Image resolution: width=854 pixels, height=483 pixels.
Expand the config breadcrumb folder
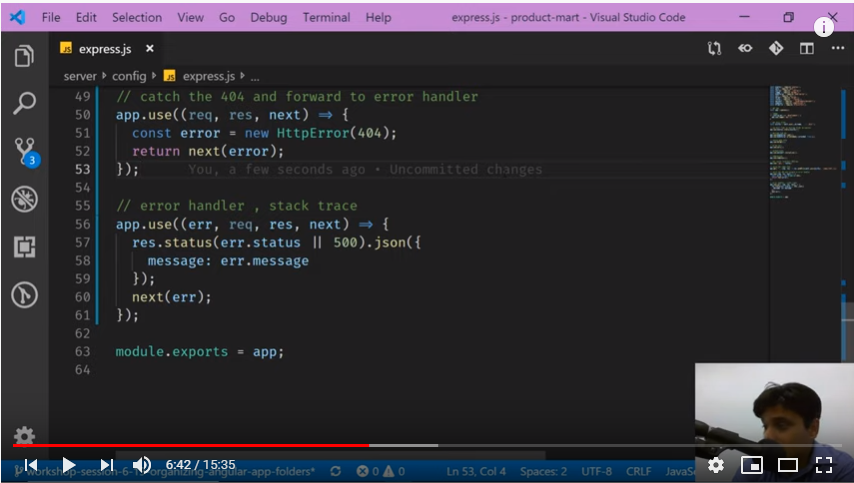[128, 76]
